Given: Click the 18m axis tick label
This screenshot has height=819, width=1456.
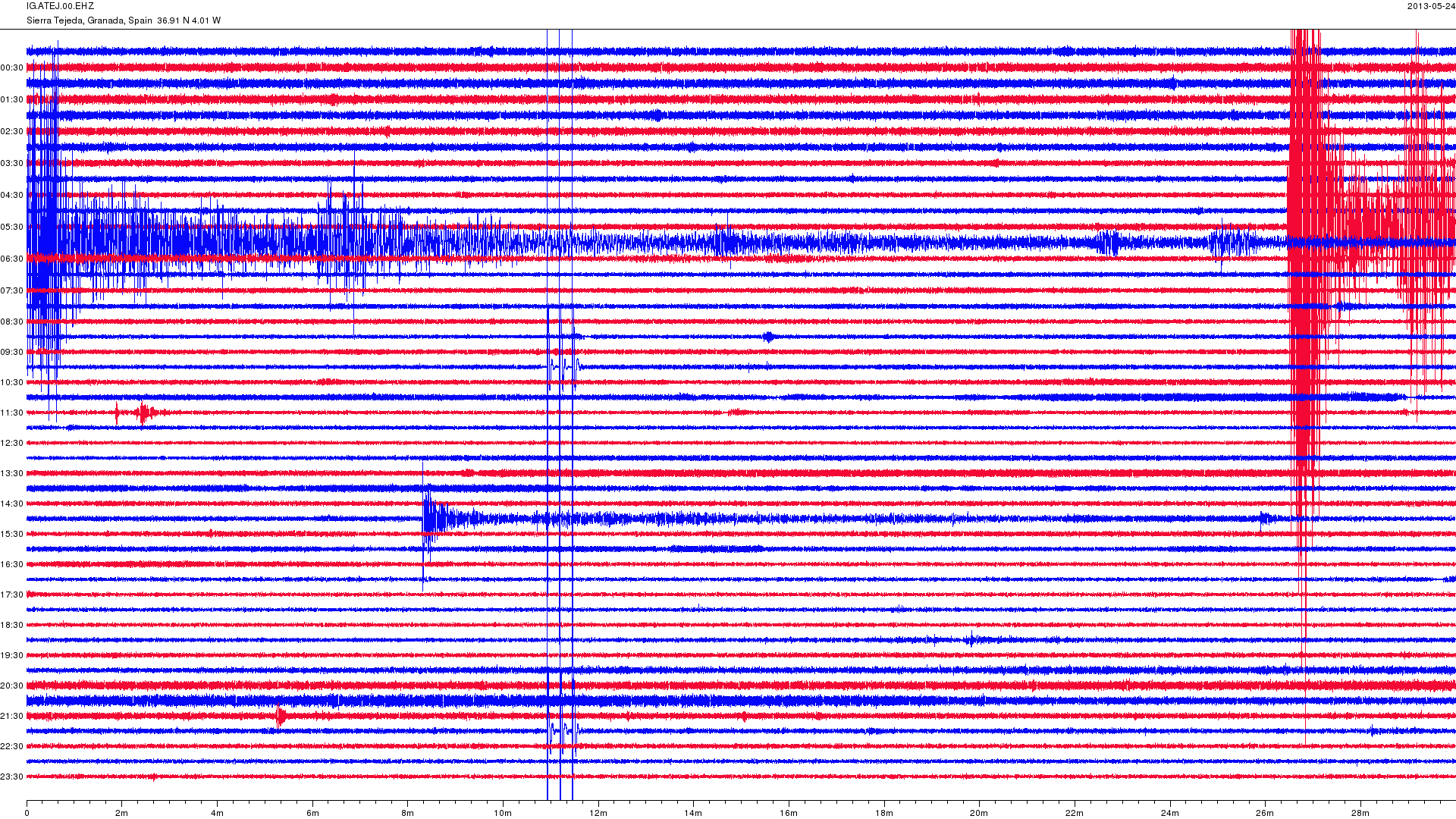Looking at the screenshot, I should [884, 814].
